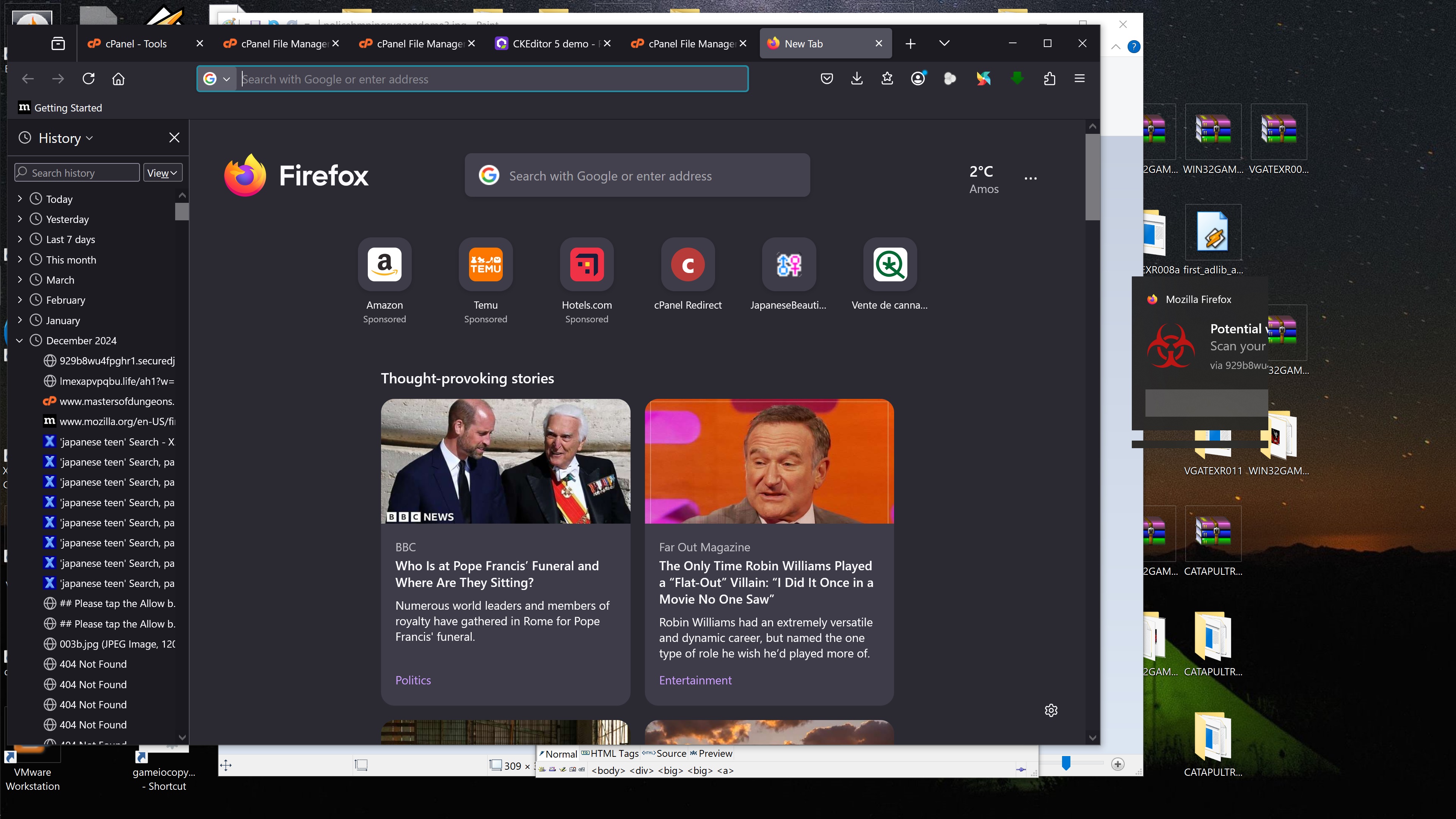Open the Politics topic link
This screenshot has height=819, width=1456.
pos(413,680)
